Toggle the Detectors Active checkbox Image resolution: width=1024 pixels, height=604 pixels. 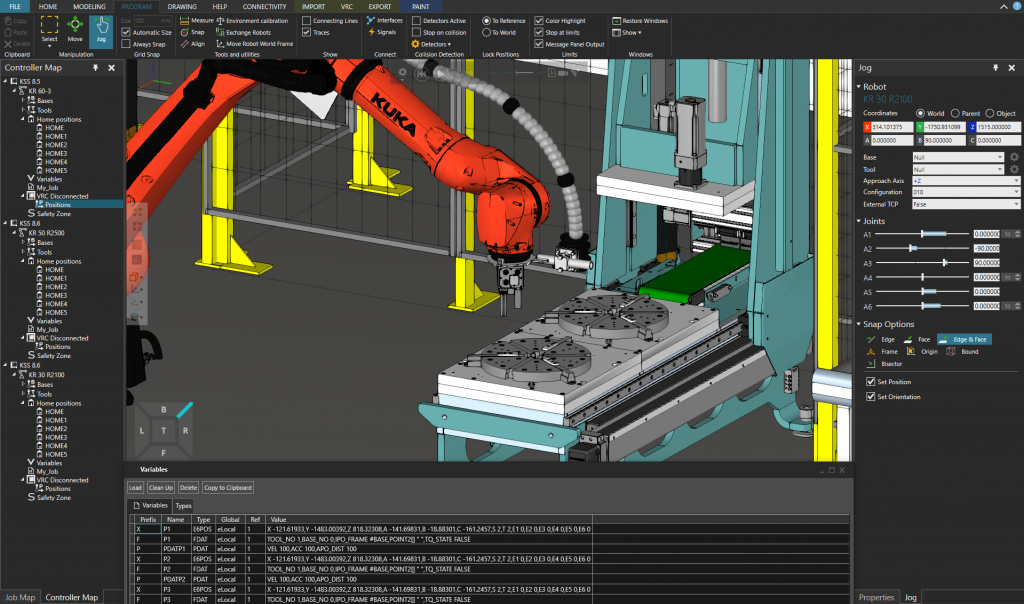coord(416,20)
